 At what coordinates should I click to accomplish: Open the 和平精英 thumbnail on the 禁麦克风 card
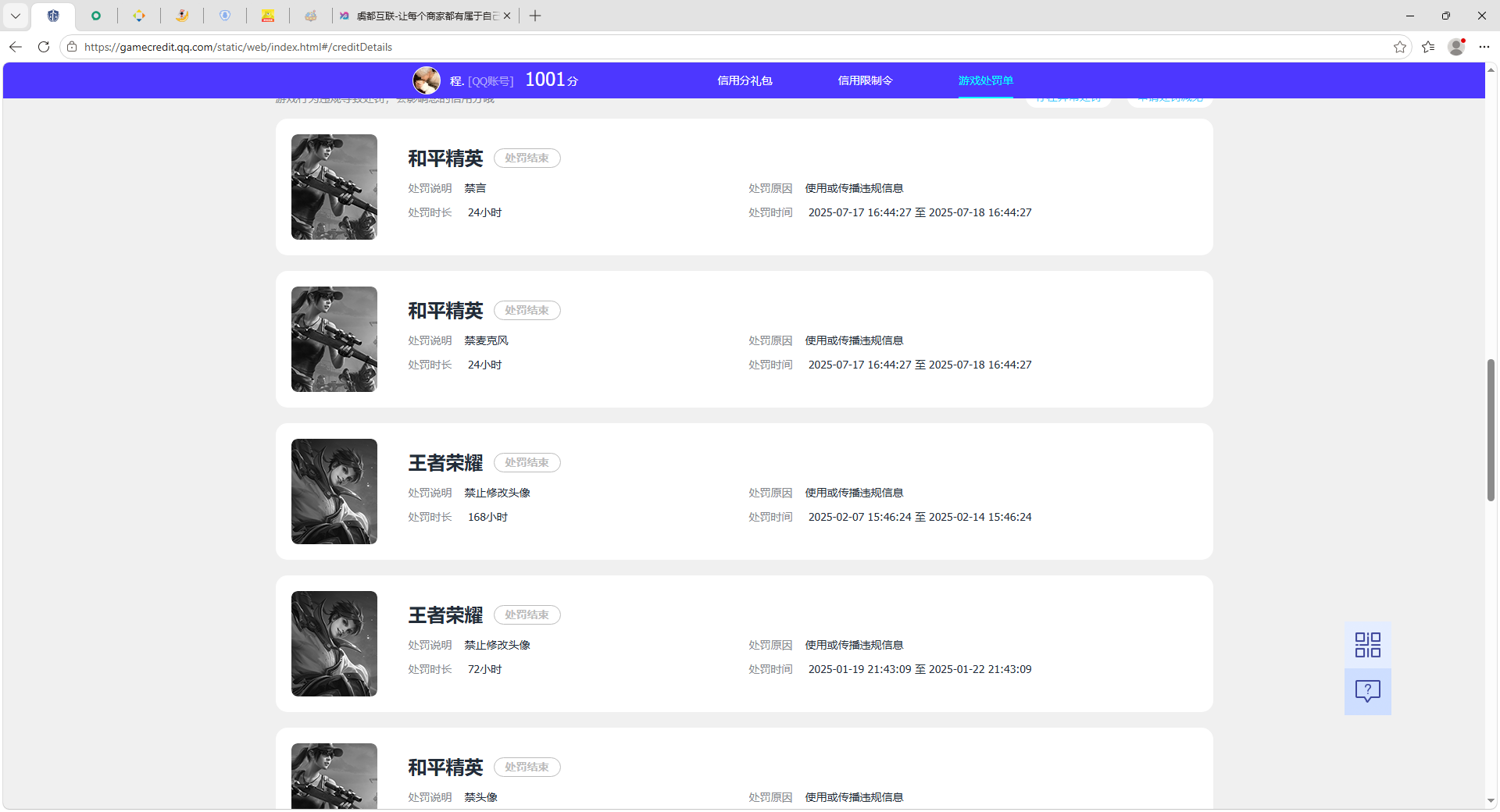pyautogui.click(x=334, y=339)
